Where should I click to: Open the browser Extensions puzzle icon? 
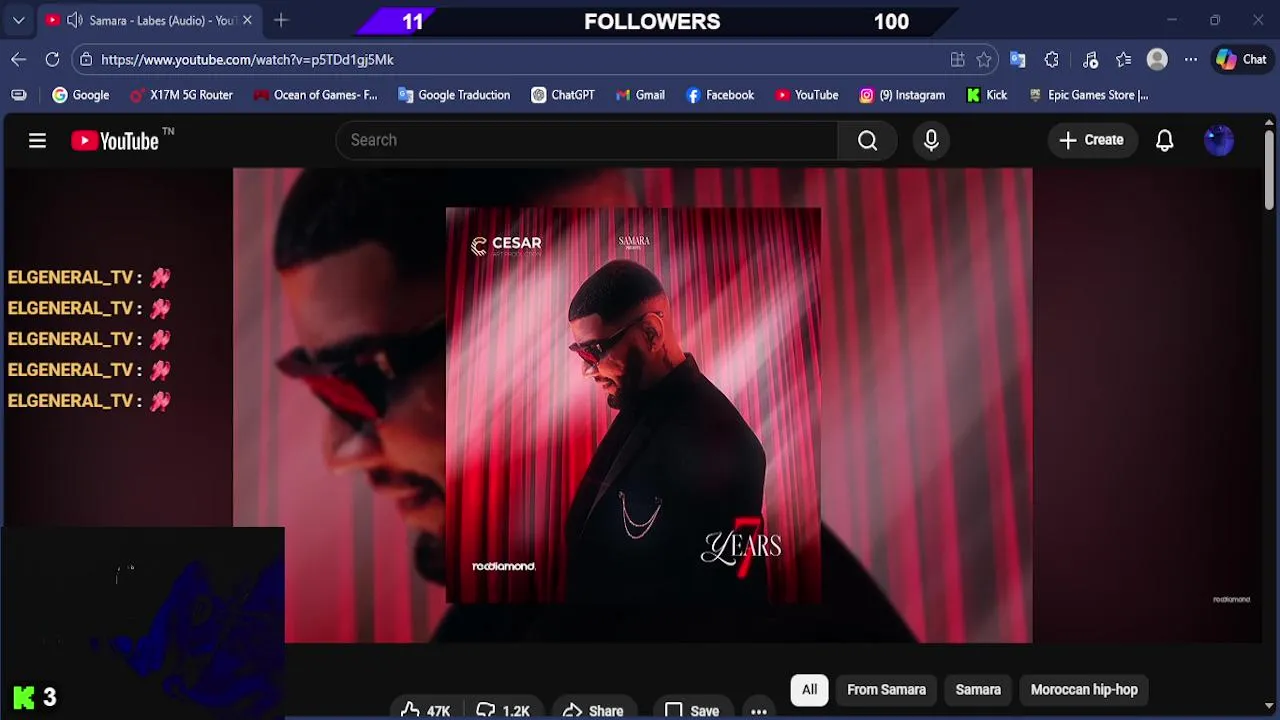[1051, 60]
